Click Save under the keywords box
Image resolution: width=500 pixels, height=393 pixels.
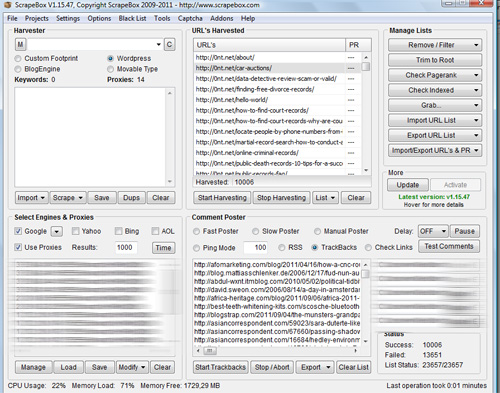point(102,198)
